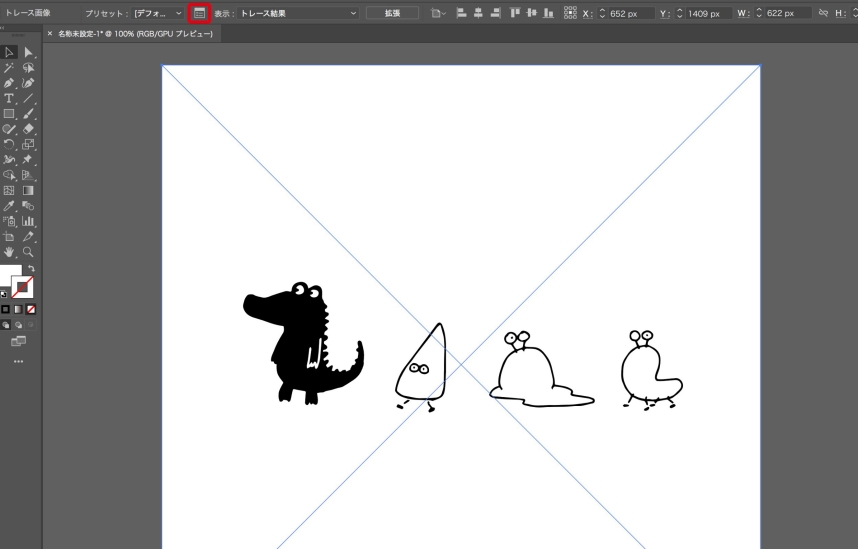Expand the 表示 view dropdown showing トレース結果
The height and width of the screenshot is (549, 858).
coord(296,13)
